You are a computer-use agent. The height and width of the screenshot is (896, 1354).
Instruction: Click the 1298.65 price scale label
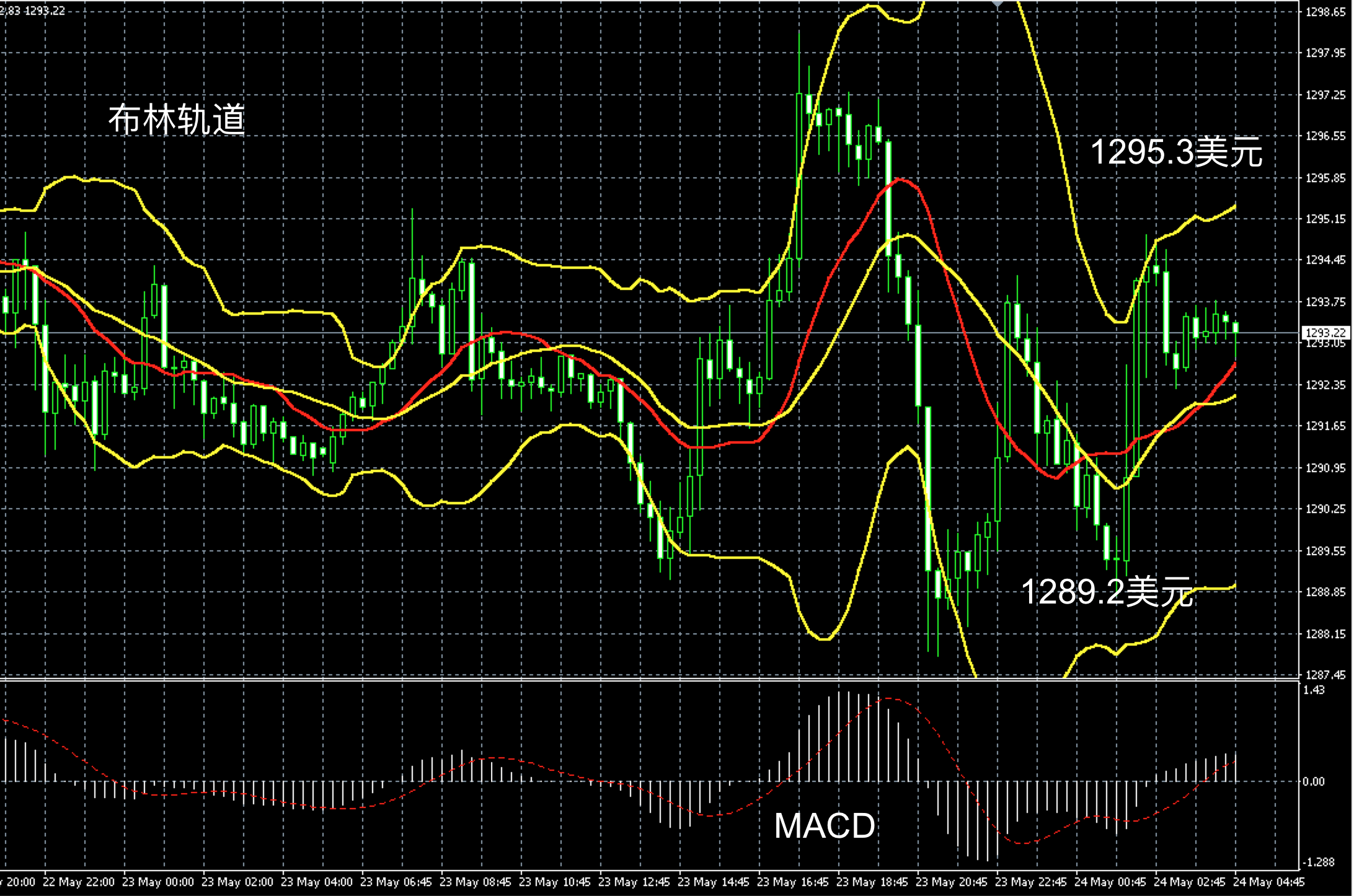click(1325, 12)
